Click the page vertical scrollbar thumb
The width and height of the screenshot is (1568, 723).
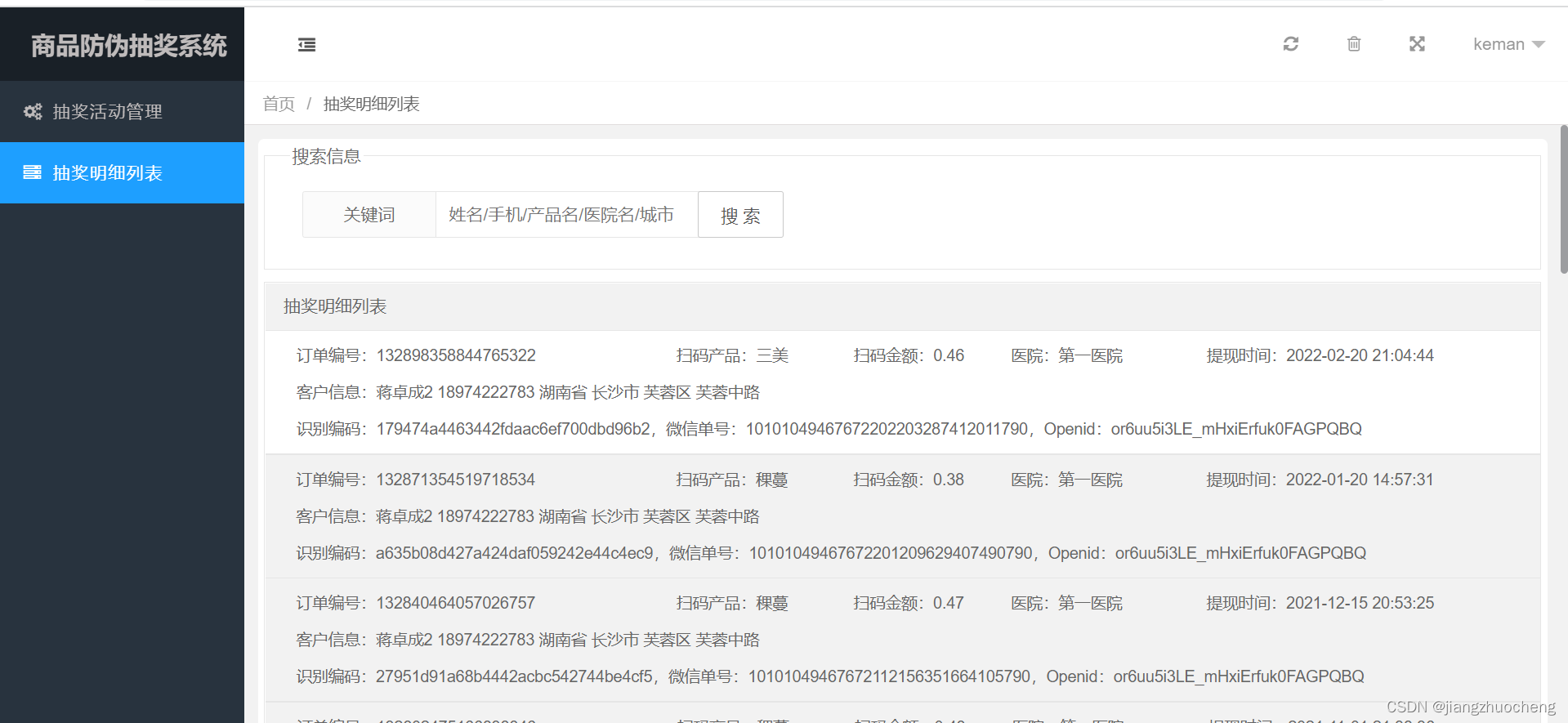click(1563, 199)
